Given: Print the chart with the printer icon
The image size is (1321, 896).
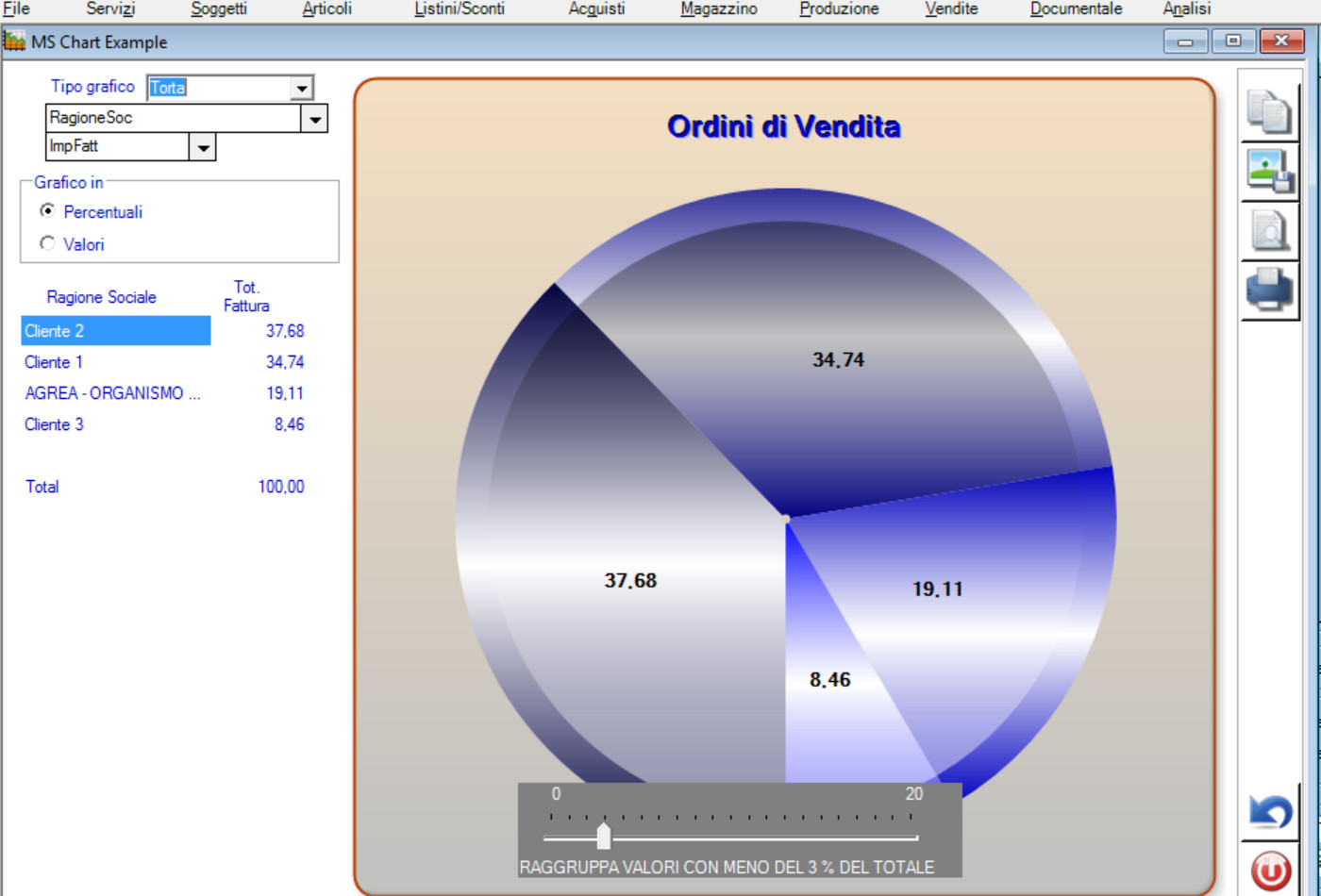Looking at the screenshot, I should (x=1269, y=290).
